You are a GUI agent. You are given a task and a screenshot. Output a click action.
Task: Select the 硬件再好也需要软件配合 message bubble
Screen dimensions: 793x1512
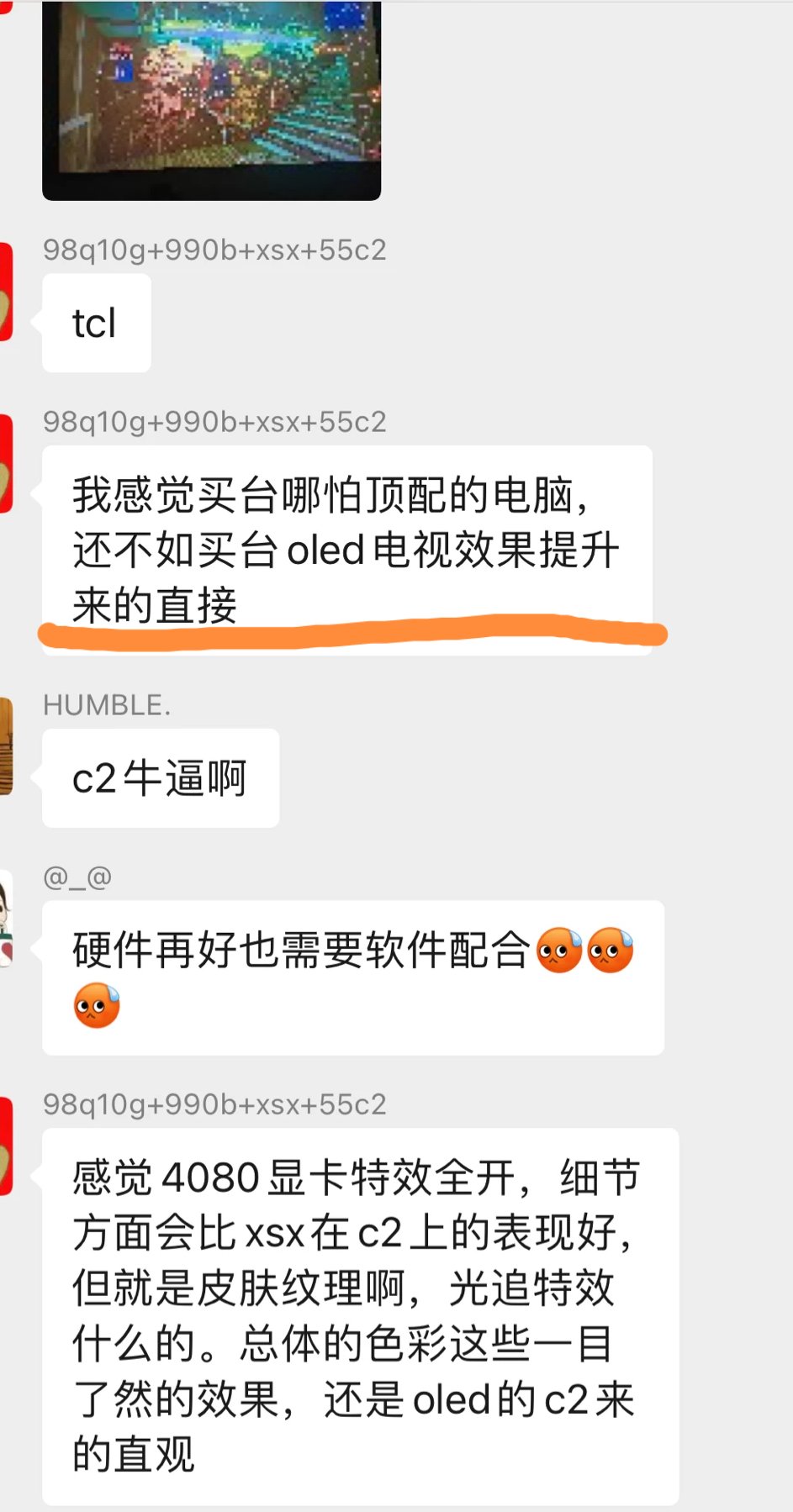click(353, 977)
